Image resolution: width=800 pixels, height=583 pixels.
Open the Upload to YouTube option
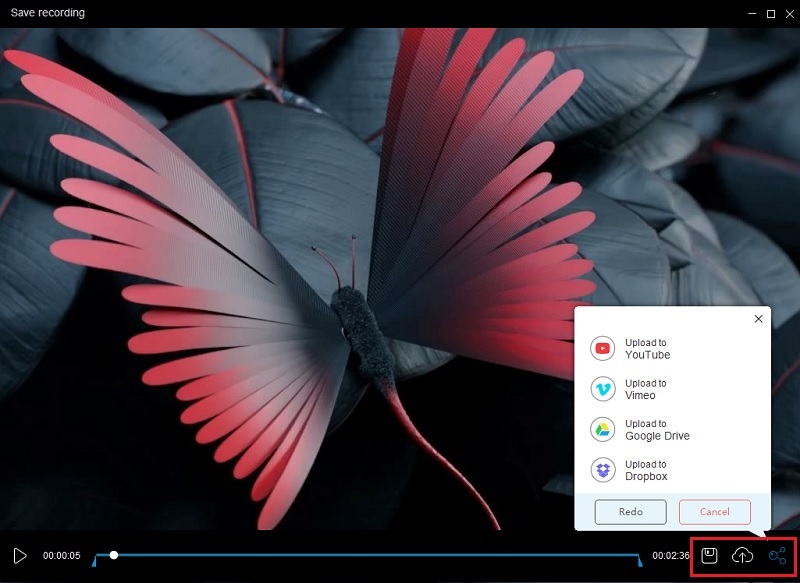[x=648, y=347]
